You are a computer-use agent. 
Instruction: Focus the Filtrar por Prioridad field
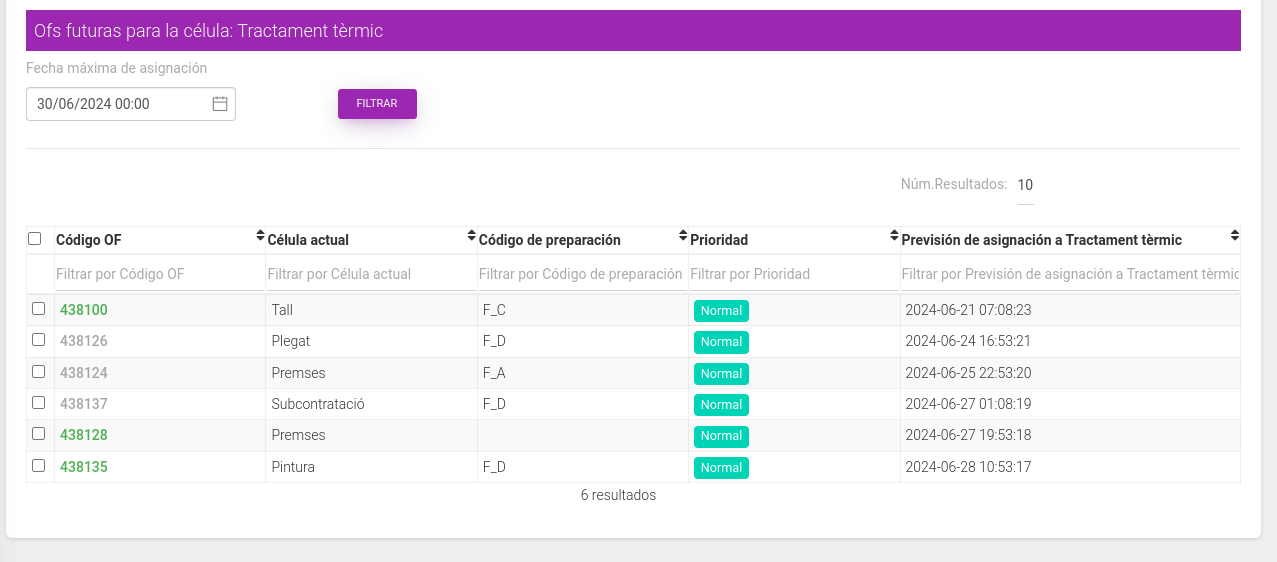tap(794, 274)
